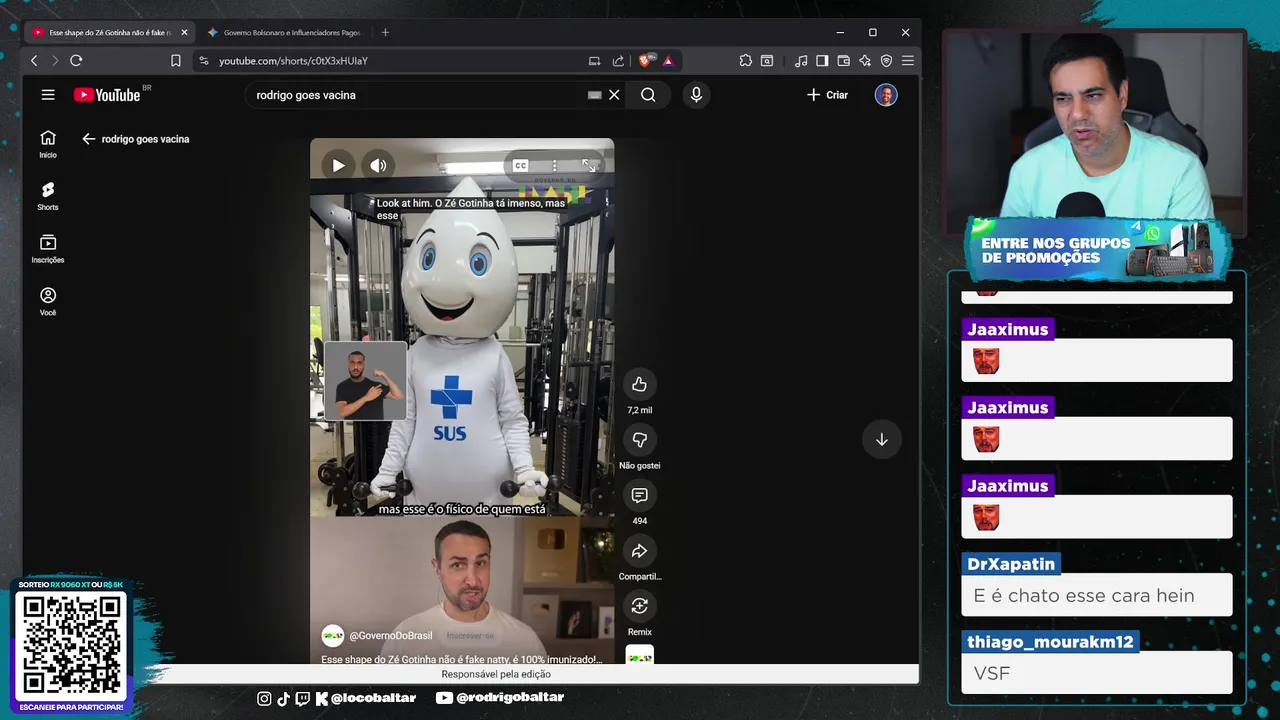1280x720 pixels.
Task: Open Início in the YouTube sidebar
Action: pos(48,144)
